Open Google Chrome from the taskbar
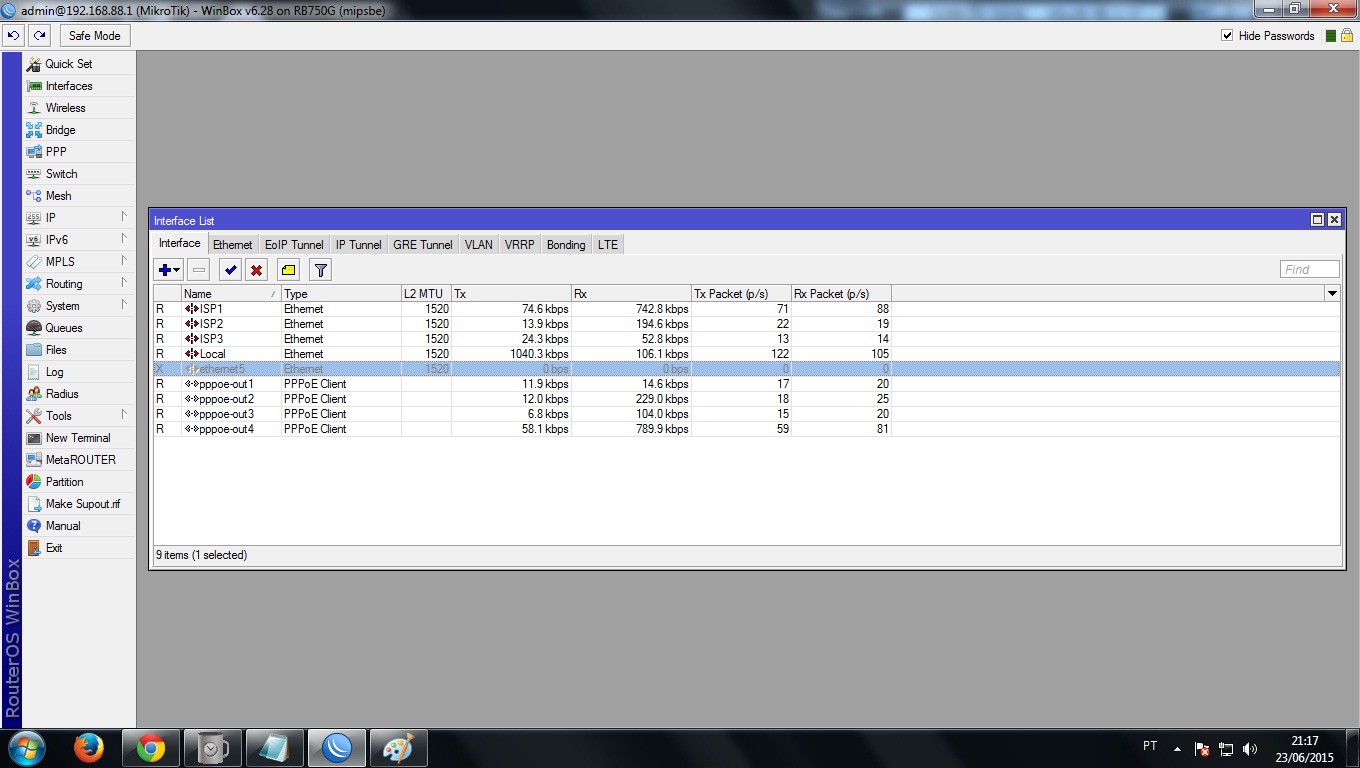 click(151, 748)
